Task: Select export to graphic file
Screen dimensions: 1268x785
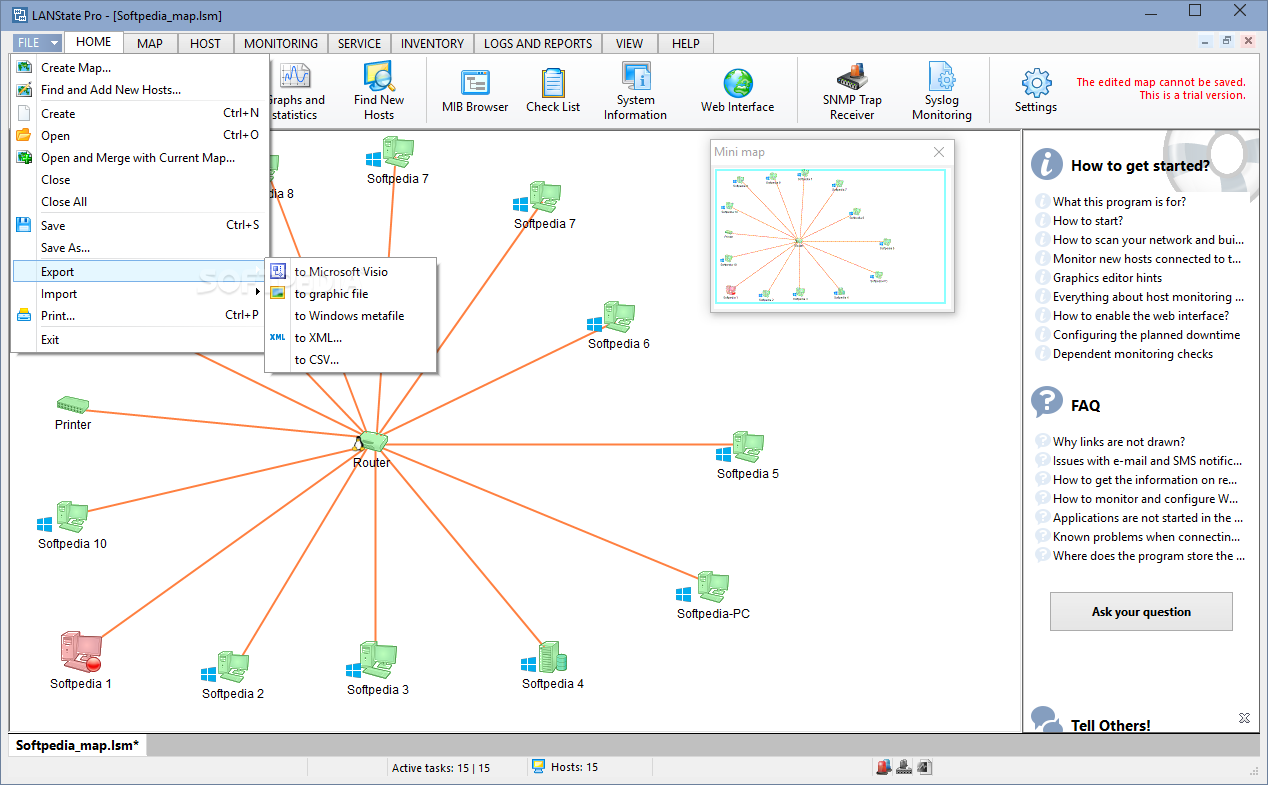Action: pyautogui.click(x=350, y=294)
